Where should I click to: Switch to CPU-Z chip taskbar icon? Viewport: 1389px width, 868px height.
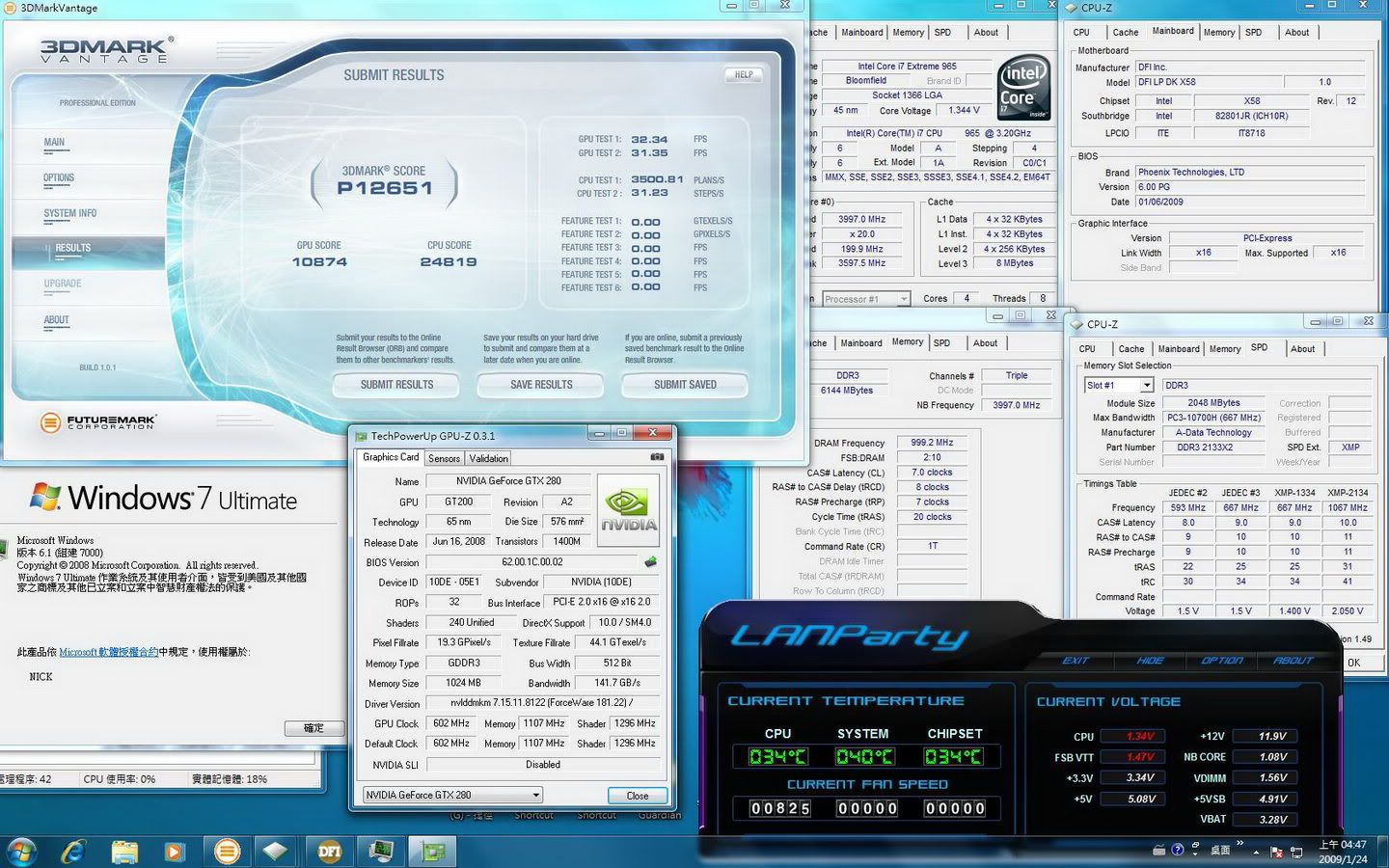click(x=276, y=851)
